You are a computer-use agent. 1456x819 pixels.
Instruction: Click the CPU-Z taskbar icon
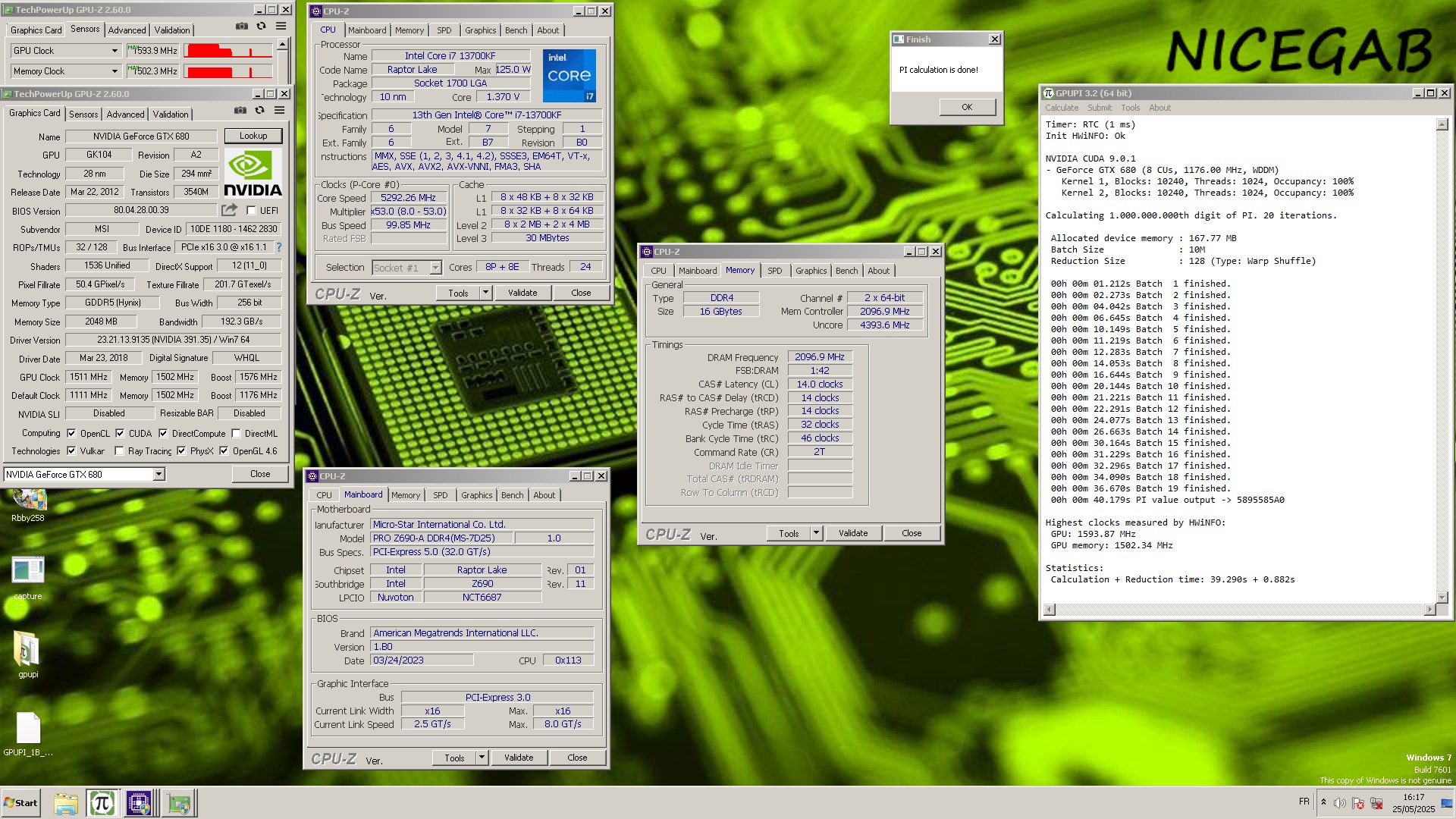point(140,804)
